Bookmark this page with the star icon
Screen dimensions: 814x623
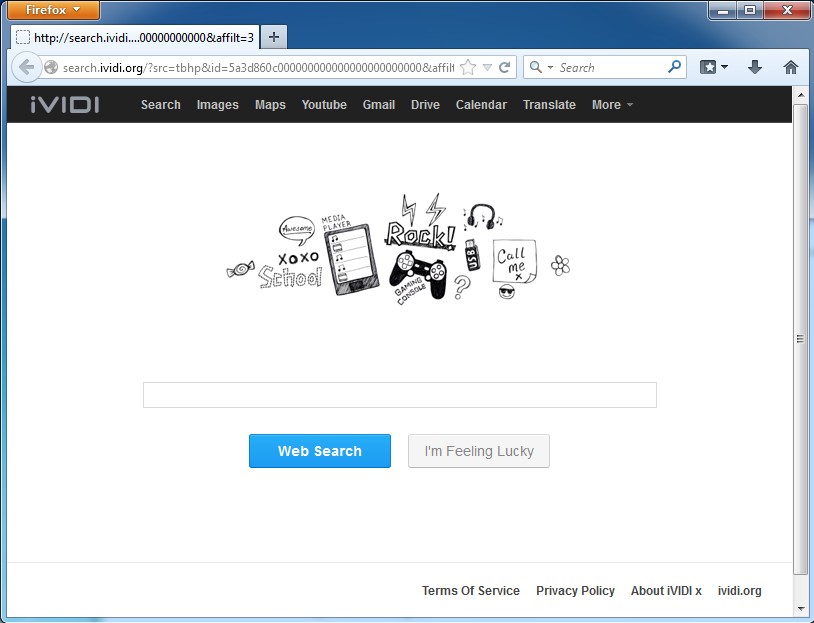467,68
